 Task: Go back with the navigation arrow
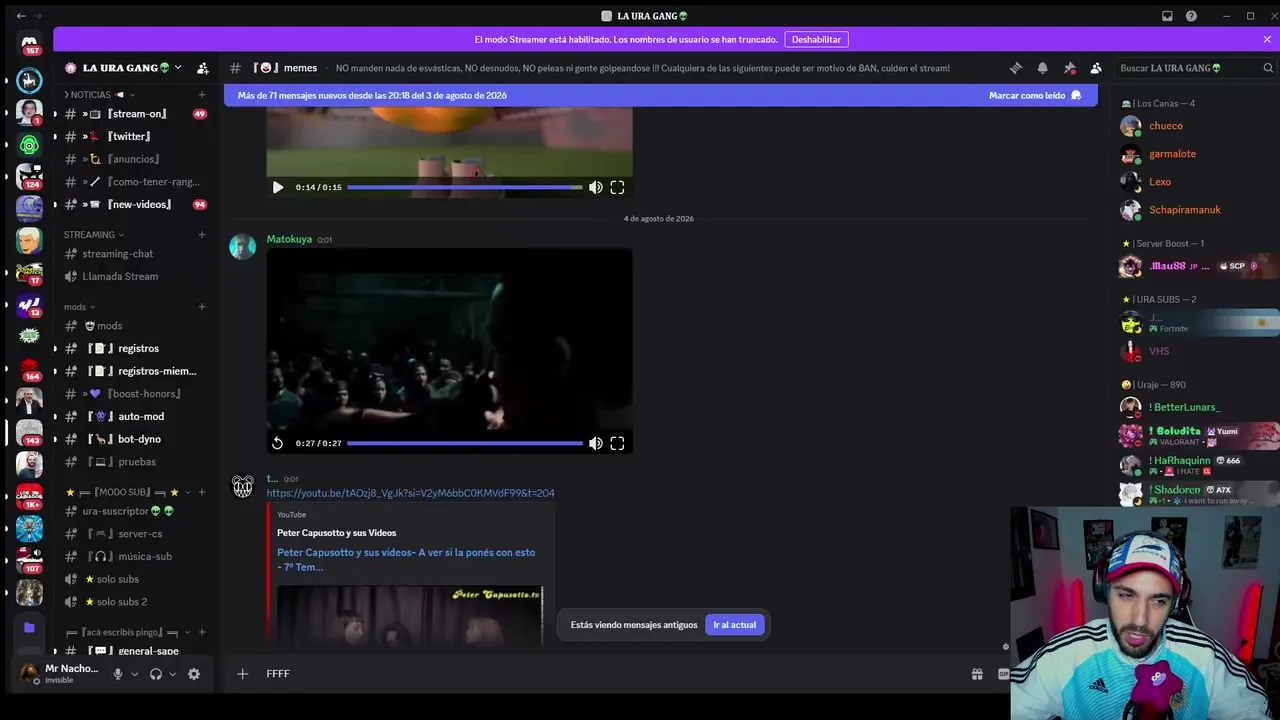point(22,16)
